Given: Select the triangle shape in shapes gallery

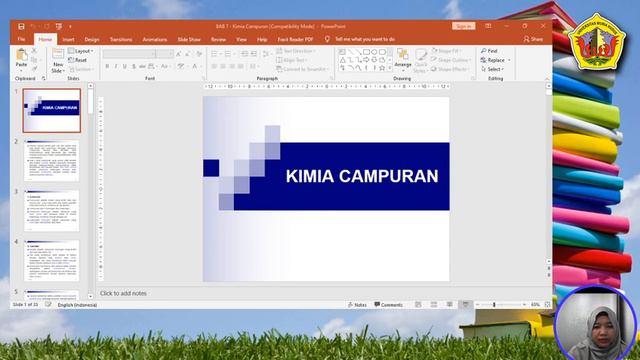Looking at the screenshot, I should pos(342,60).
